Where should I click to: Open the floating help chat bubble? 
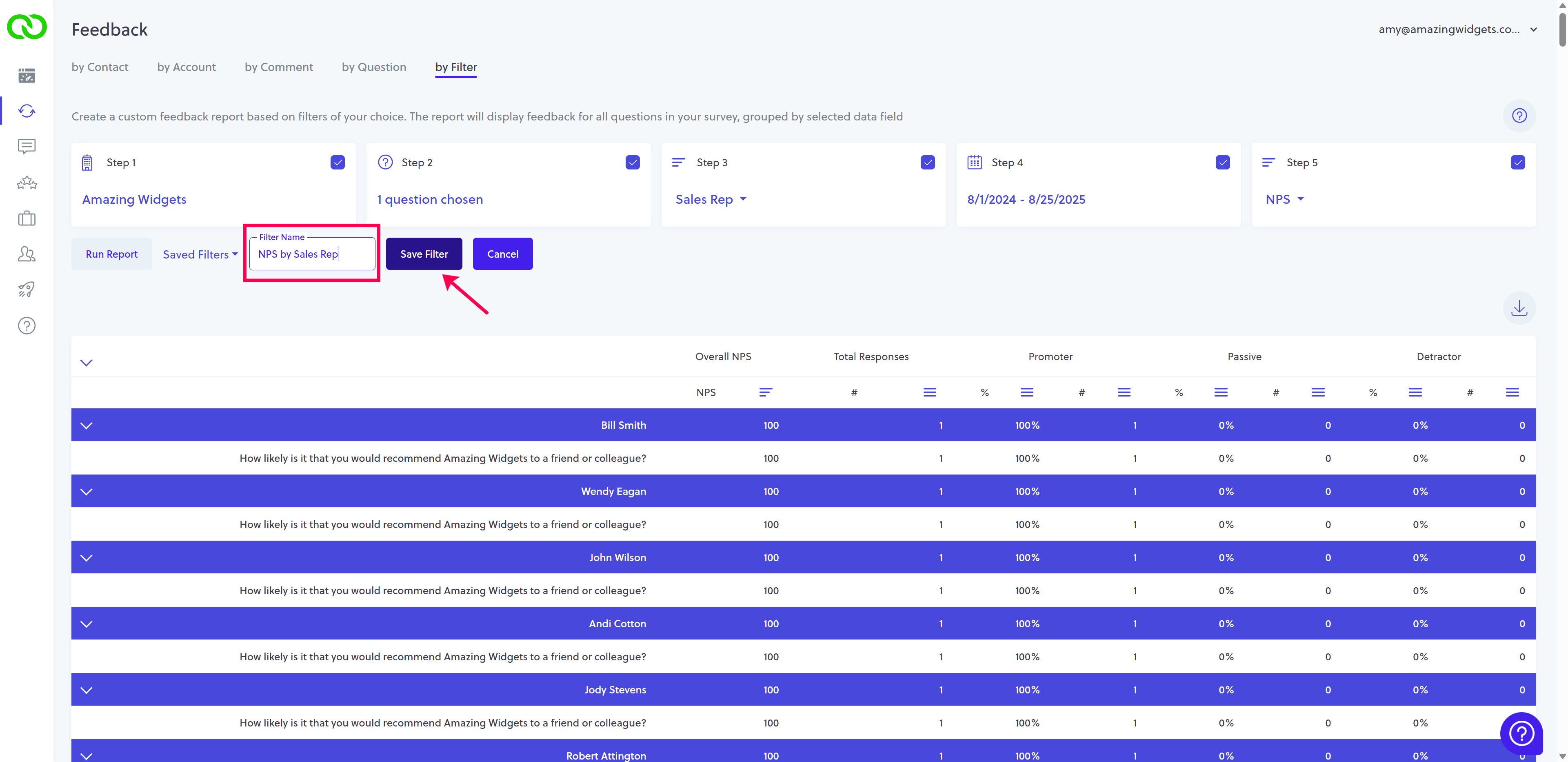point(1521,733)
